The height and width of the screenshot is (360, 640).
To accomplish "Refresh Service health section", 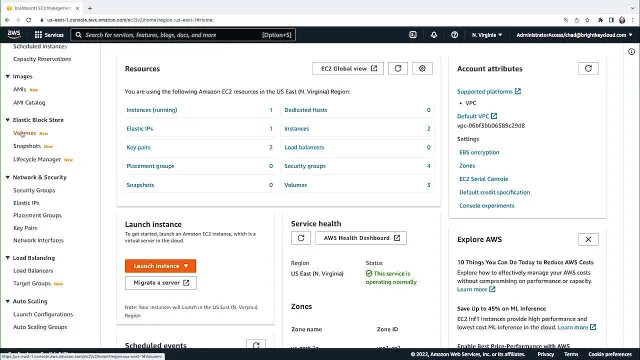I will tap(301, 238).
